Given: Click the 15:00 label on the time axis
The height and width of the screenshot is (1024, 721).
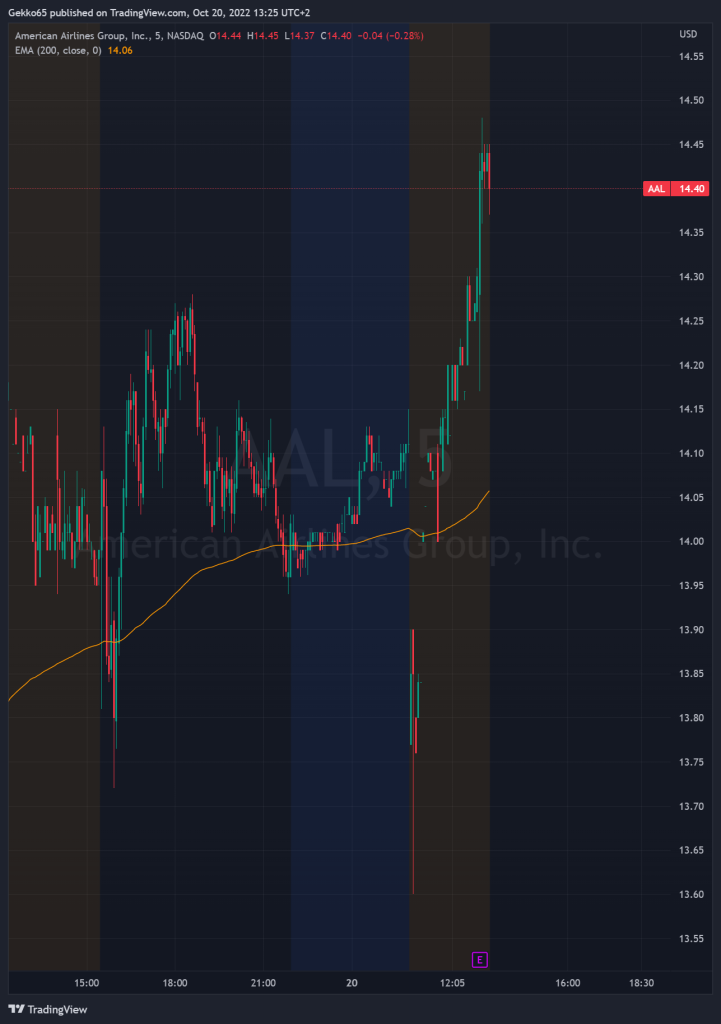Looking at the screenshot, I should (x=87, y=983).
